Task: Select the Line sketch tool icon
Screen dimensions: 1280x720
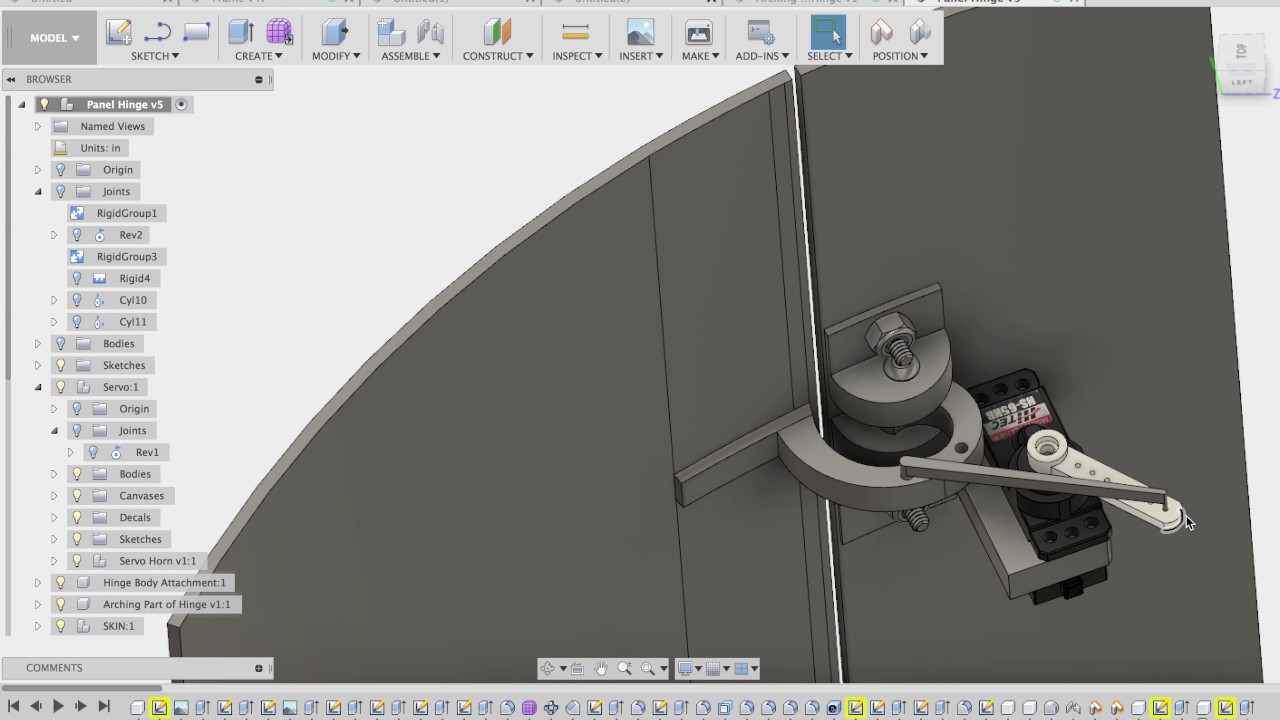Action: click(x=158, y=32)
